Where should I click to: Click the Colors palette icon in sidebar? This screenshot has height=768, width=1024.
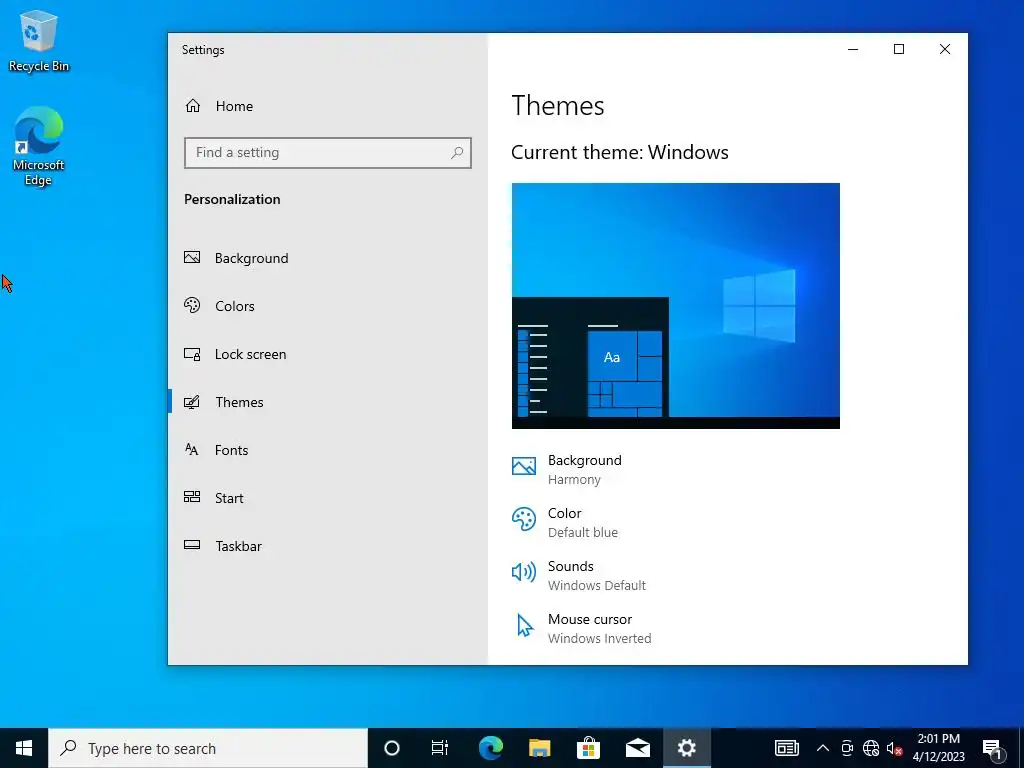click(192, 305)
